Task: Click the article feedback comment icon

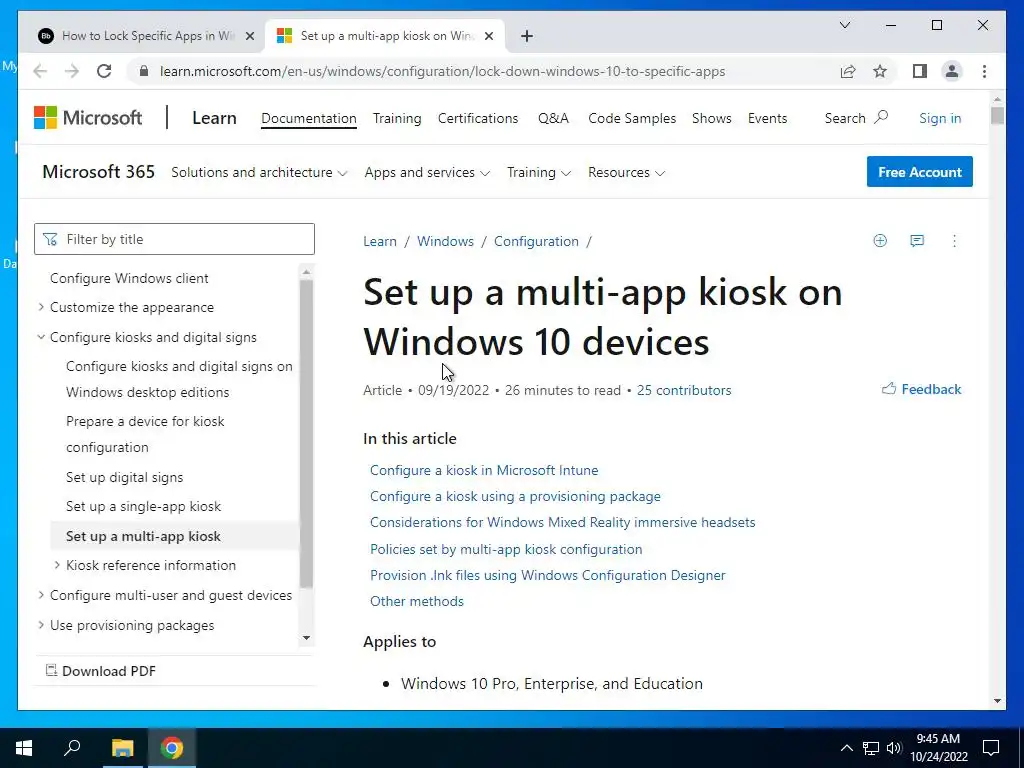Action: pos(917,241)
